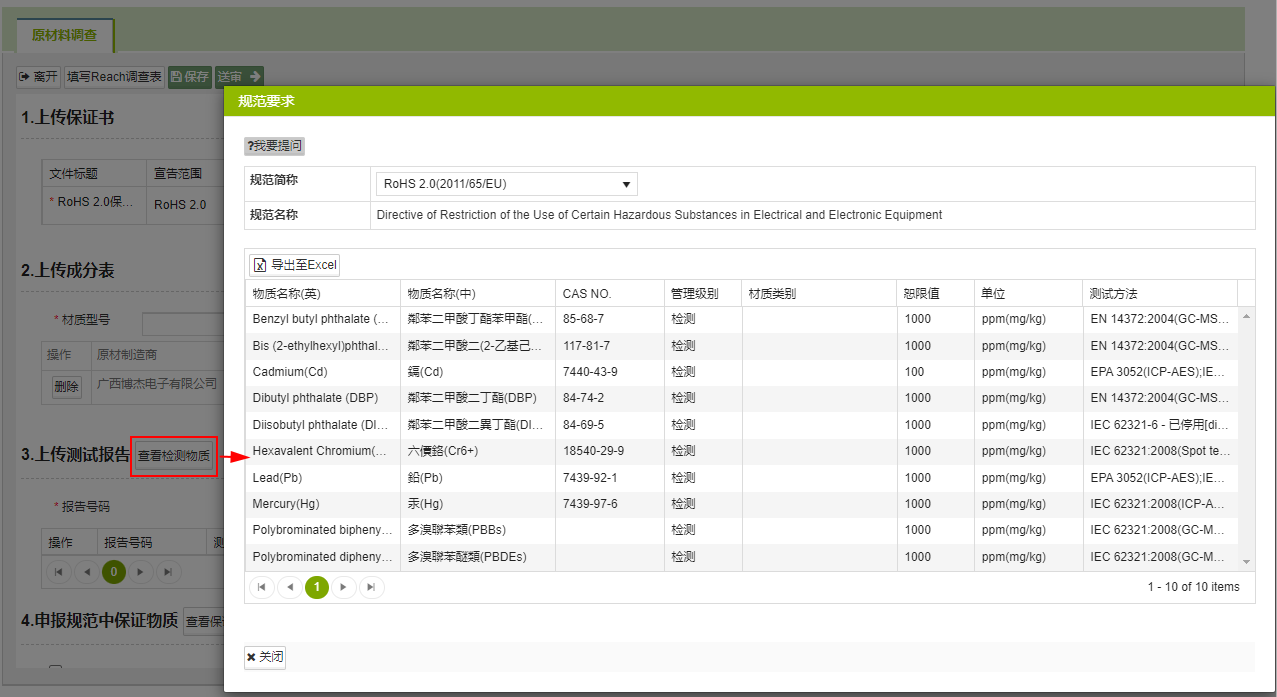Go to next page in dialog pager
This screenshot has height=697, width=1277.
tap(344, 587)
